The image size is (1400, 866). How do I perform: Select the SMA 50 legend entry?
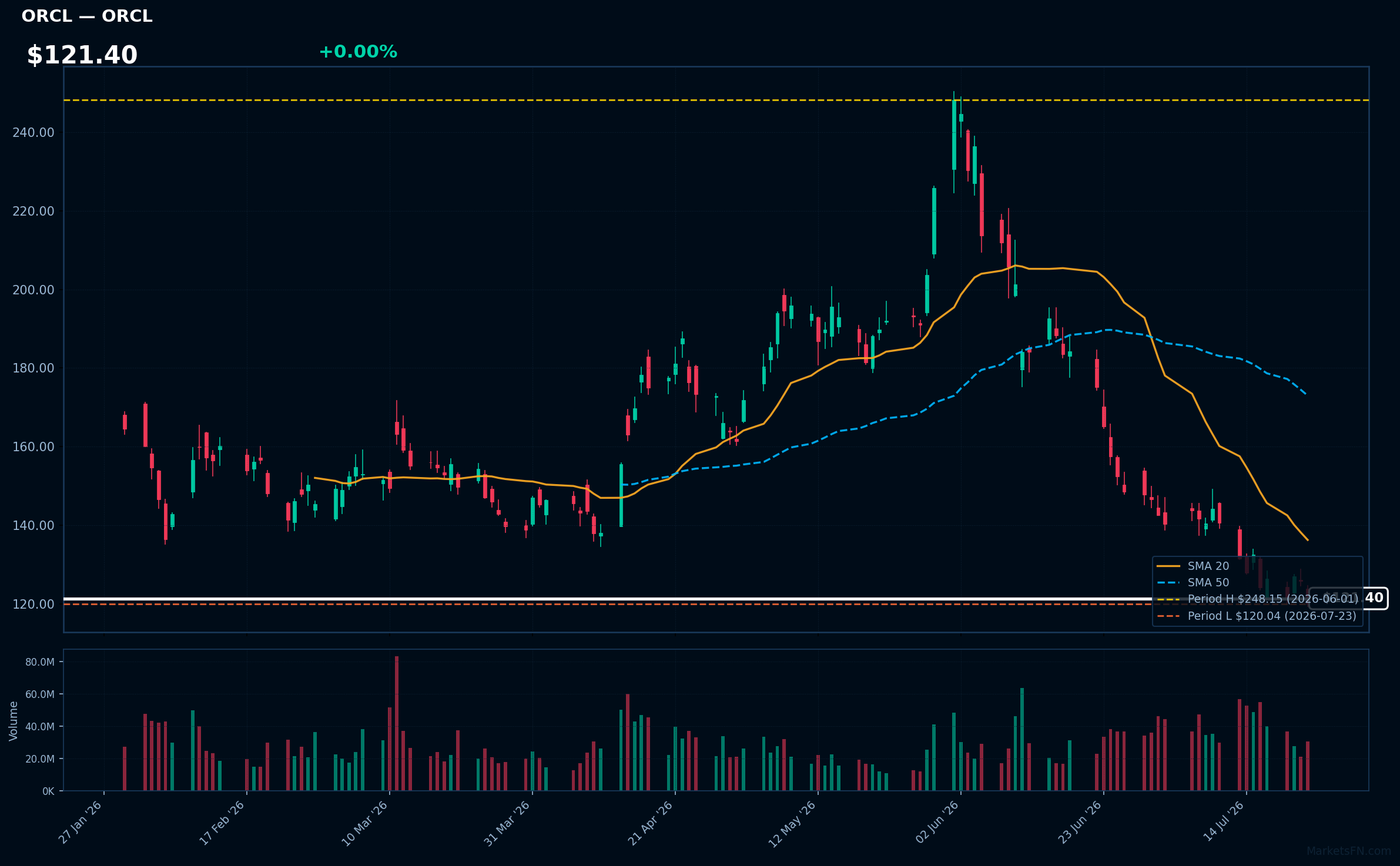(1193, 582)
